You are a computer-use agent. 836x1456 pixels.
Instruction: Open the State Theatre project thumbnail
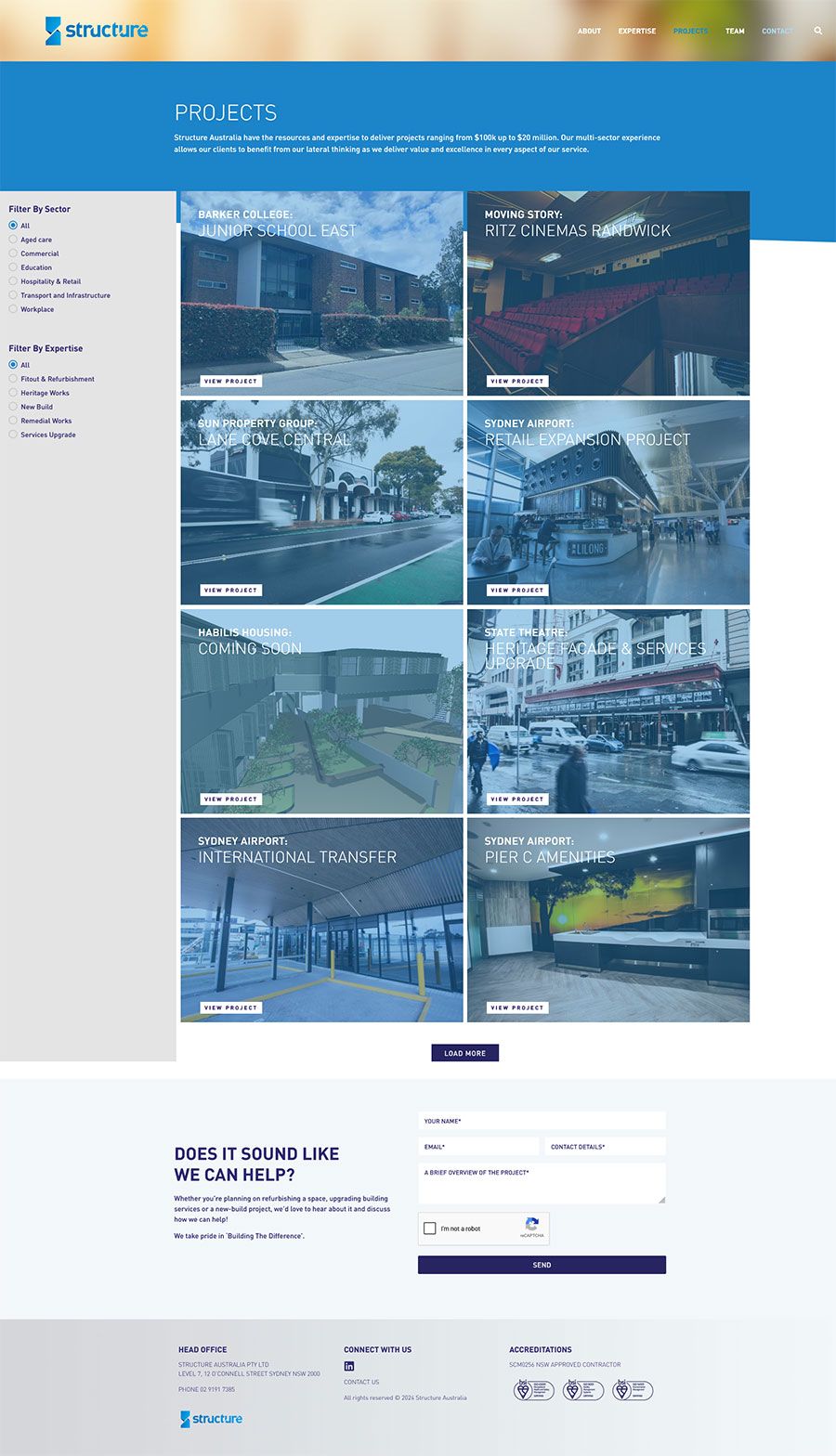pos(608,711)
